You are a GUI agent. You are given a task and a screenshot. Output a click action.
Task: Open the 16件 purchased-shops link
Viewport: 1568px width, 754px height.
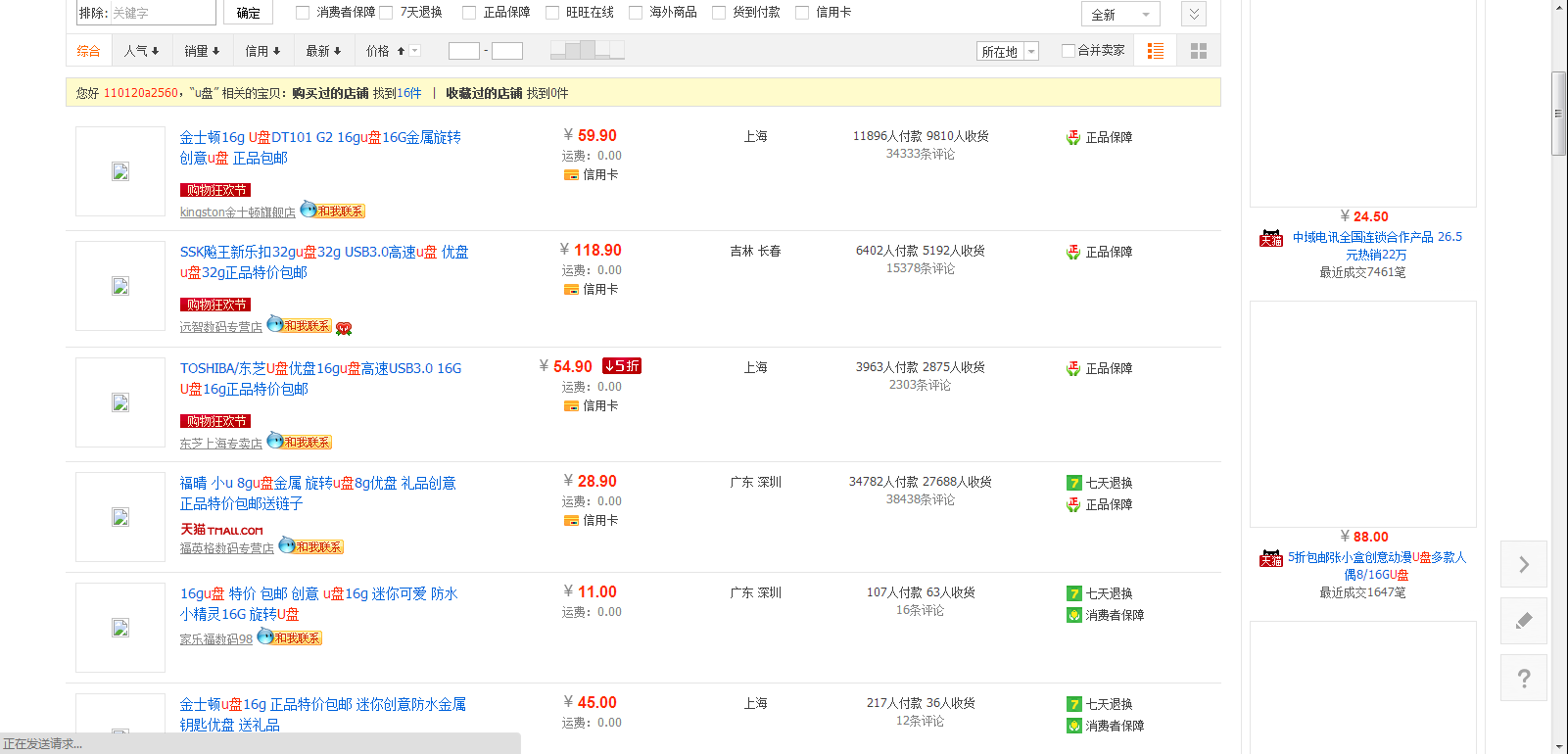(x=409, y=93)
